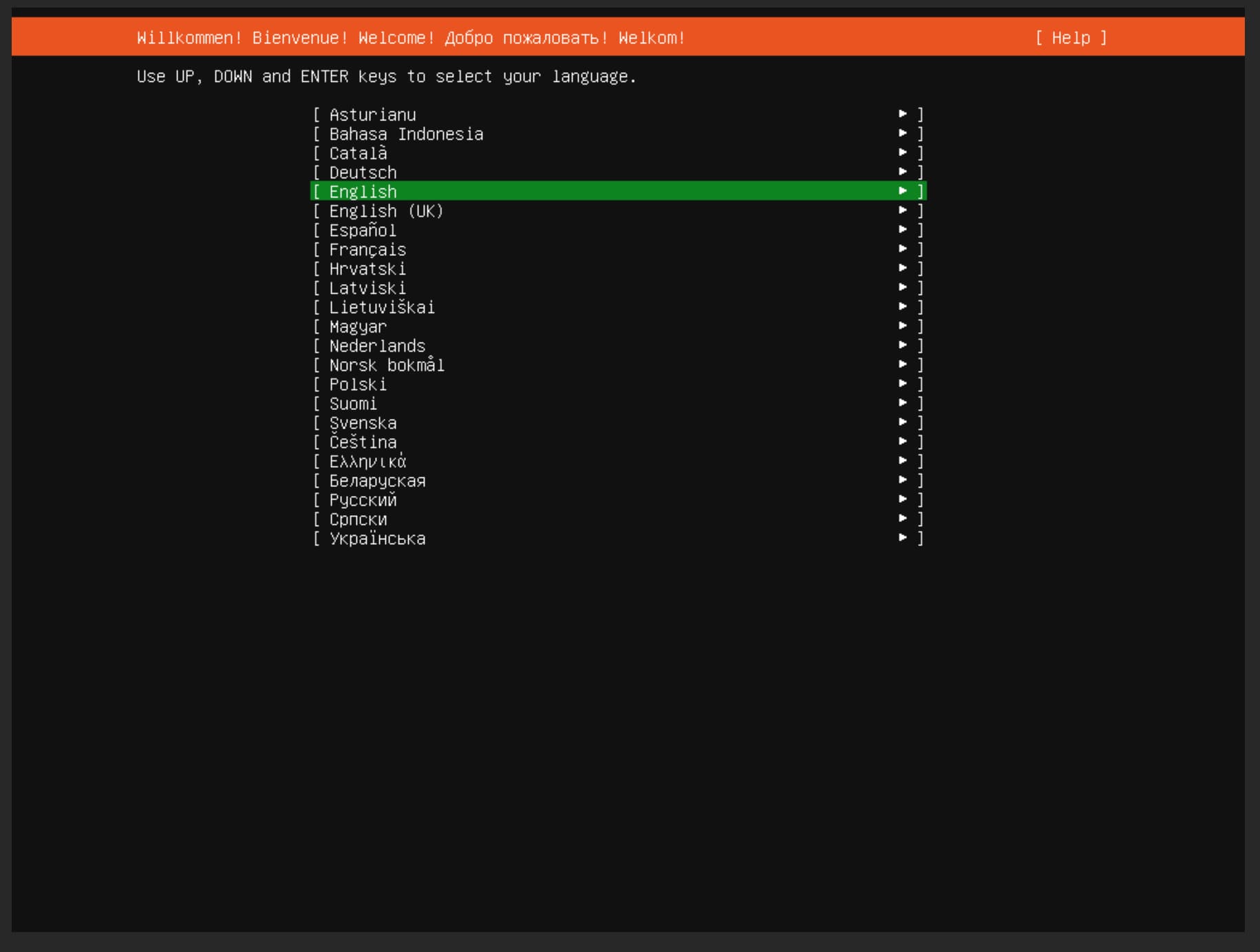Click arrow icon beside Беларуская
1260x952 pixels.
pos(903,479)
